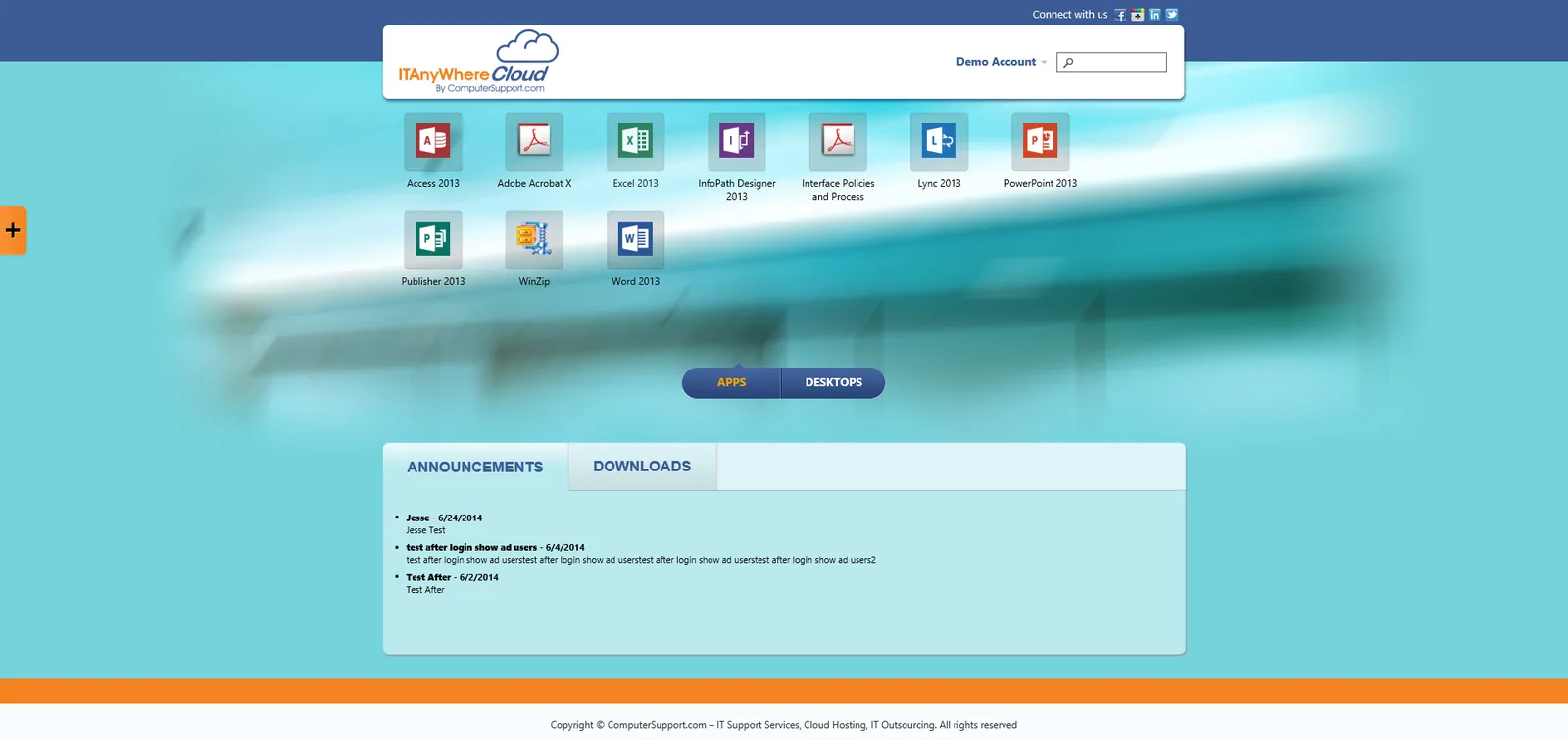Image resolution: width=1568 pixels, height=740 pixels.
Task: Open Interface Policies and Process document icon
Action: tap(838, 141)
